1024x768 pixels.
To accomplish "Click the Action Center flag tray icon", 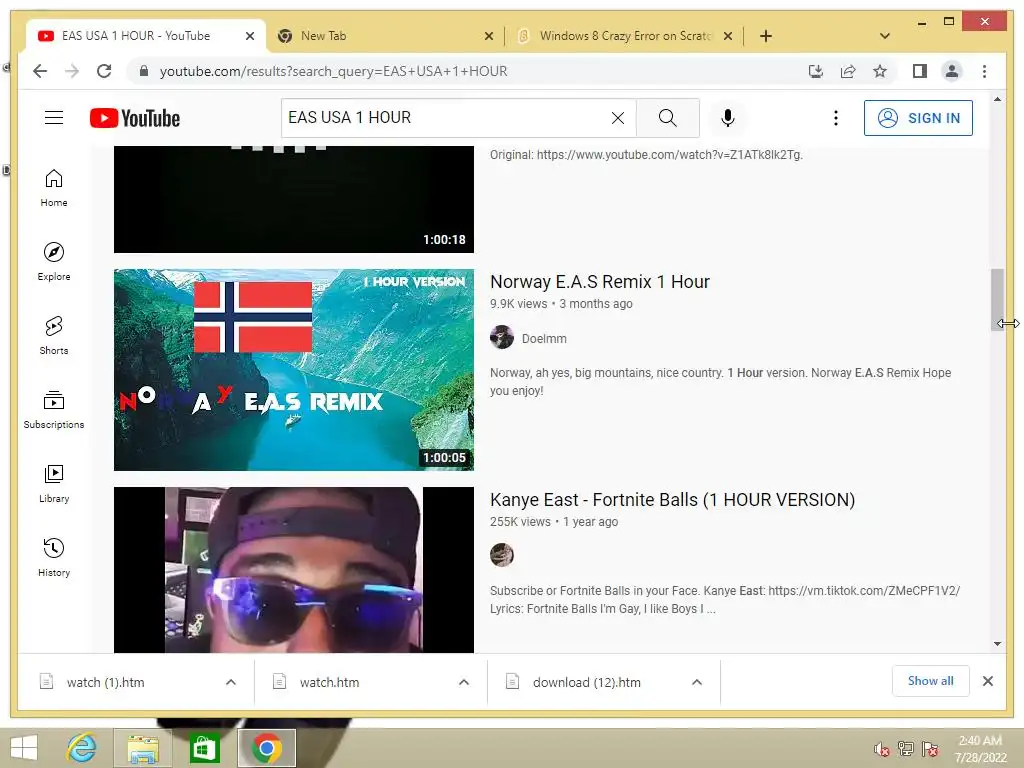I will coord(930,749).
